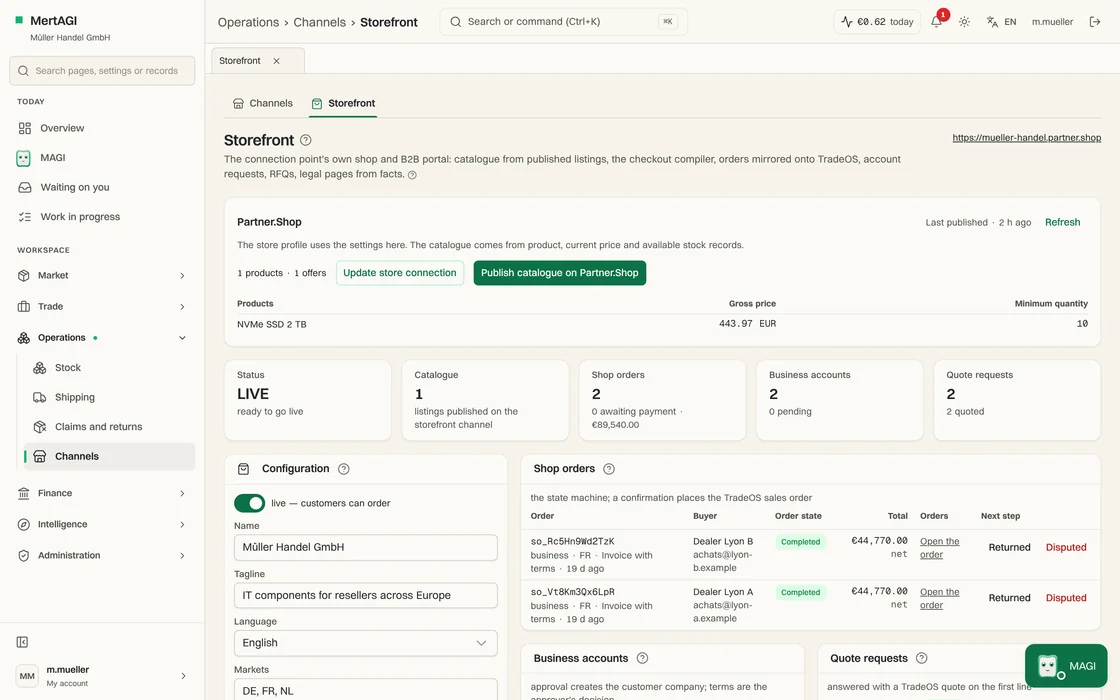Screen dimensions: 1120x700
Task: Toggle the live customers can order switch
Action: click(x=249, y=503)
